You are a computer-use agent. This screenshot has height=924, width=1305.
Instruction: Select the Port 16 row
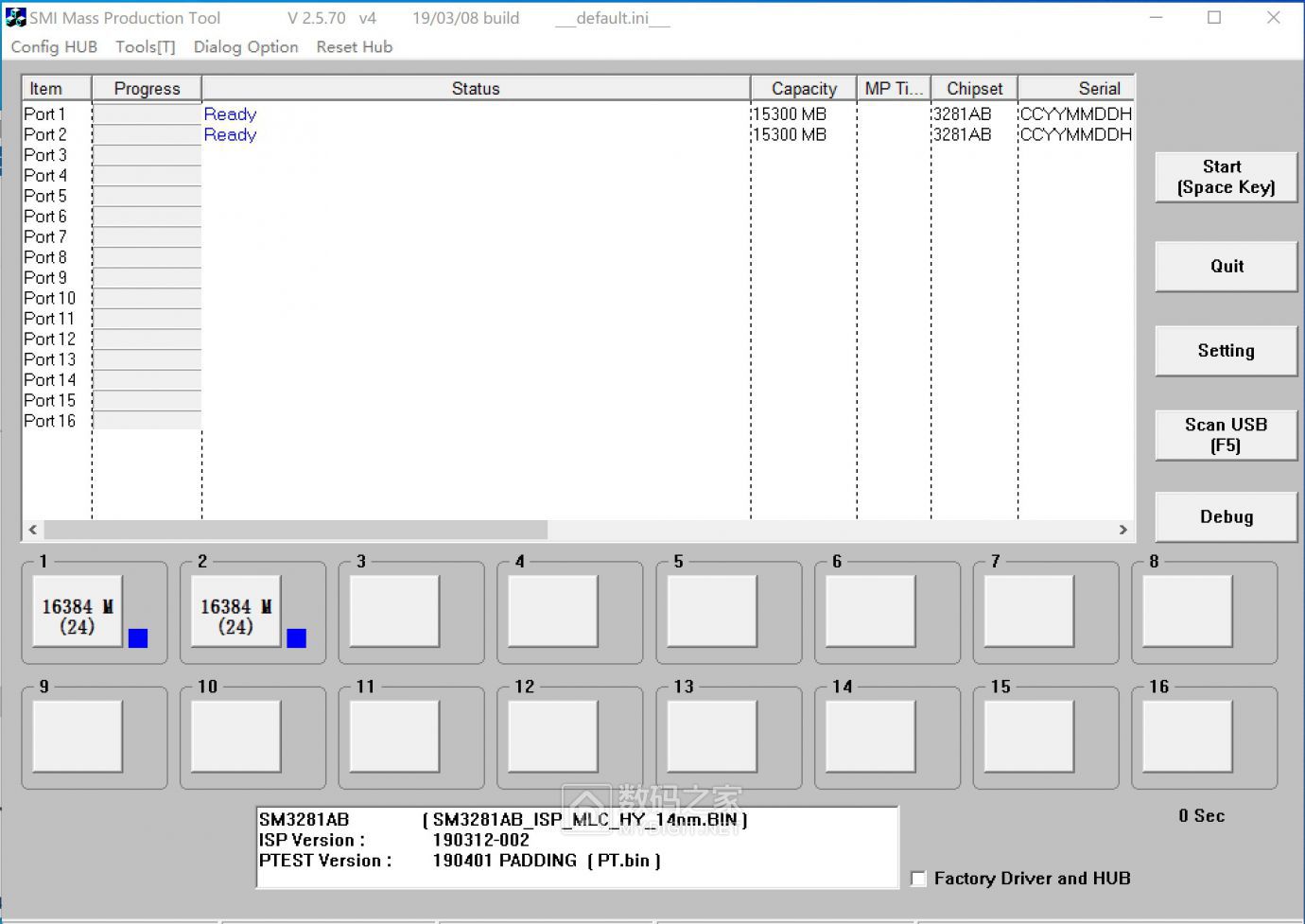pyautogui.click(x=578, y=421)
